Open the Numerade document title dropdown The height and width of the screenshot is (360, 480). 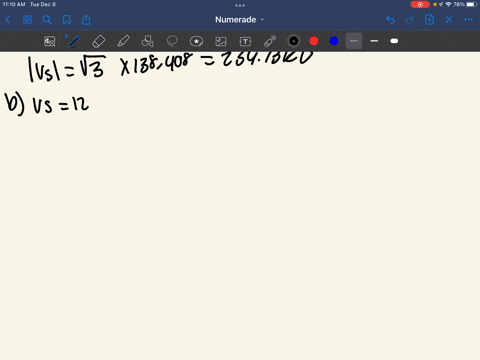click(240, 20)
